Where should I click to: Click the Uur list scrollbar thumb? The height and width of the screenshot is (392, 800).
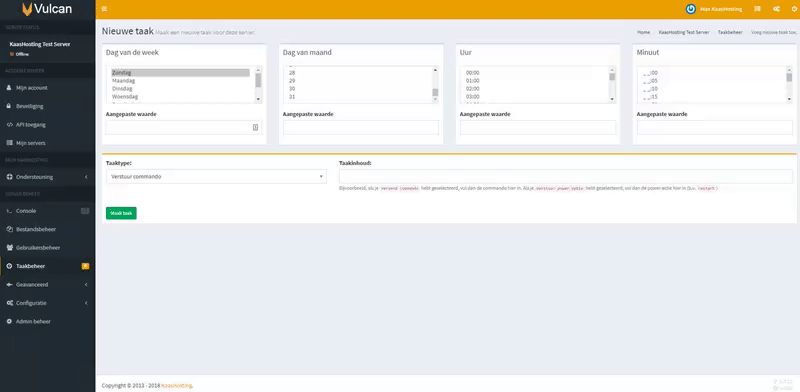click(x=612, y=77)
